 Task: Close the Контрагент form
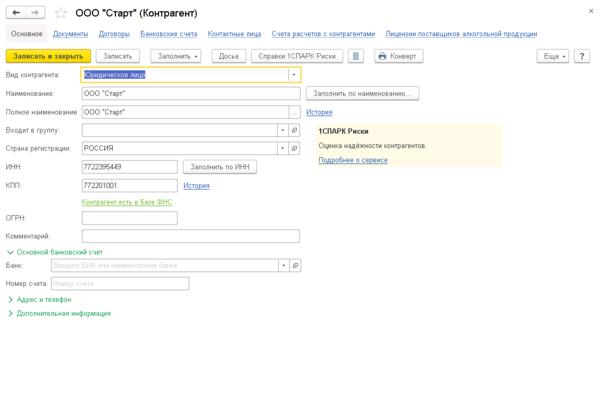[x=591, y=11]
